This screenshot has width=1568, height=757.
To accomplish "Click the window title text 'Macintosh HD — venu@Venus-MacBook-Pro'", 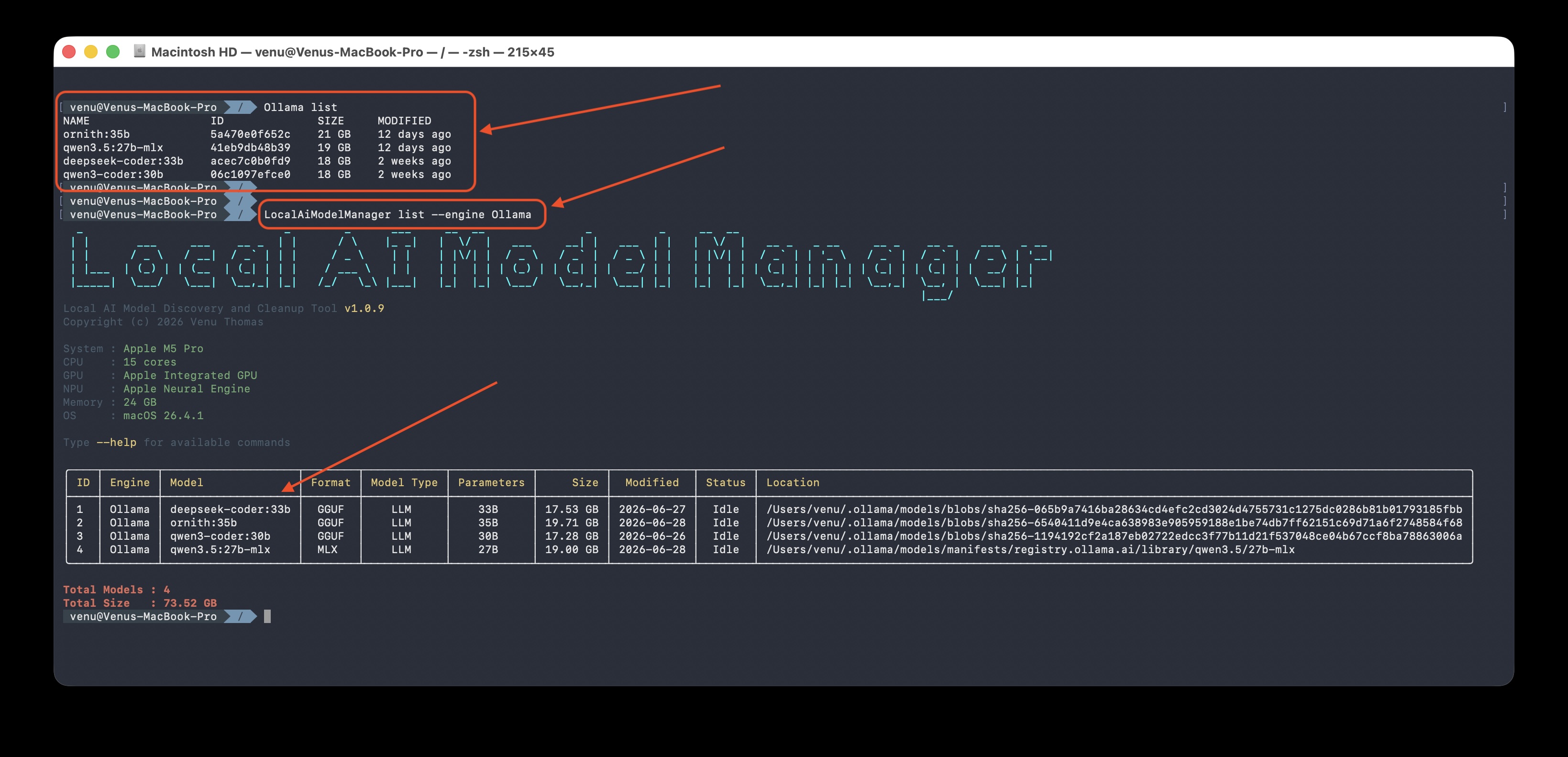I will click(287, 52).
